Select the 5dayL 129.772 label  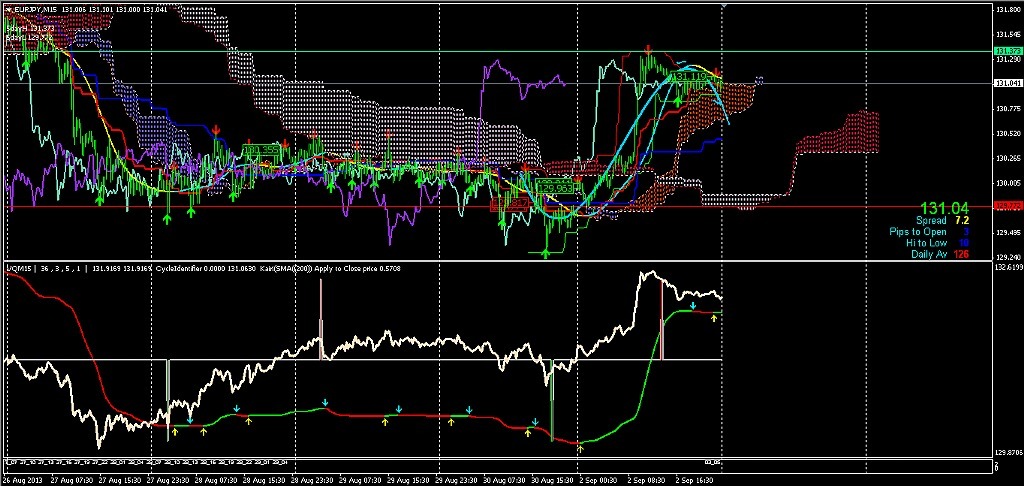(x=27, y=37)
